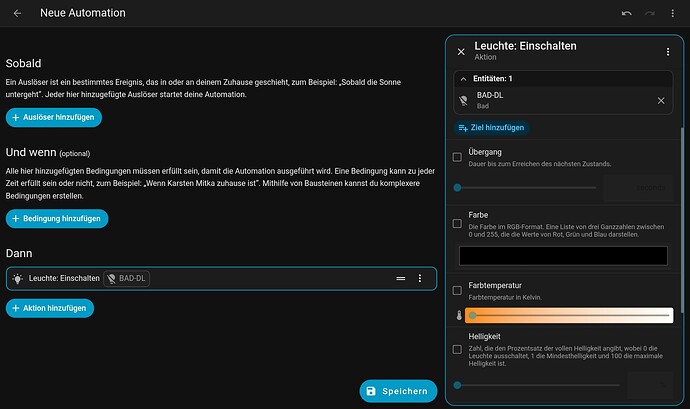The width and height of the screenshot is (690, 409).
Task: Click the action panel scrollbar
Action: (x=682, y=220)
